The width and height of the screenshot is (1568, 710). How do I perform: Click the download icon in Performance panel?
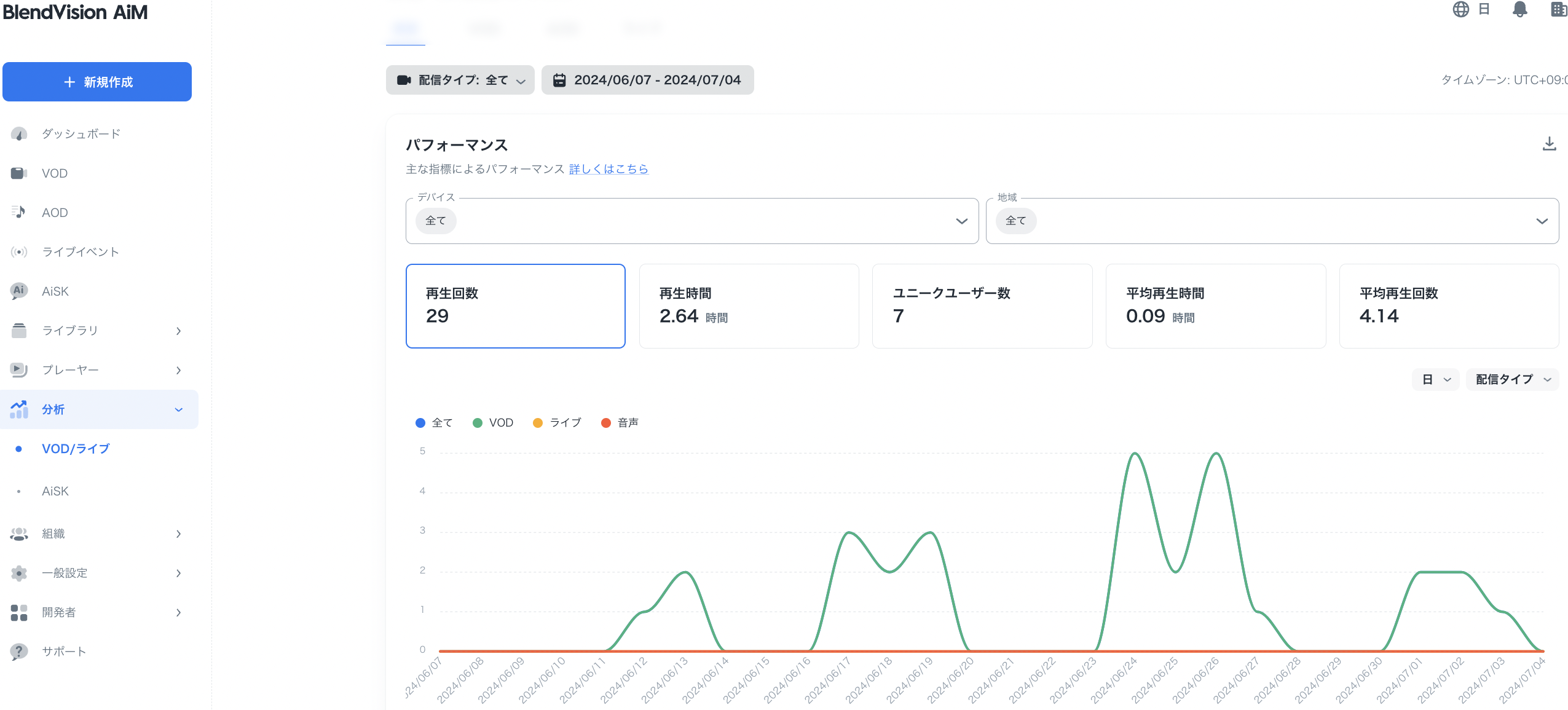pos(1548,144)
